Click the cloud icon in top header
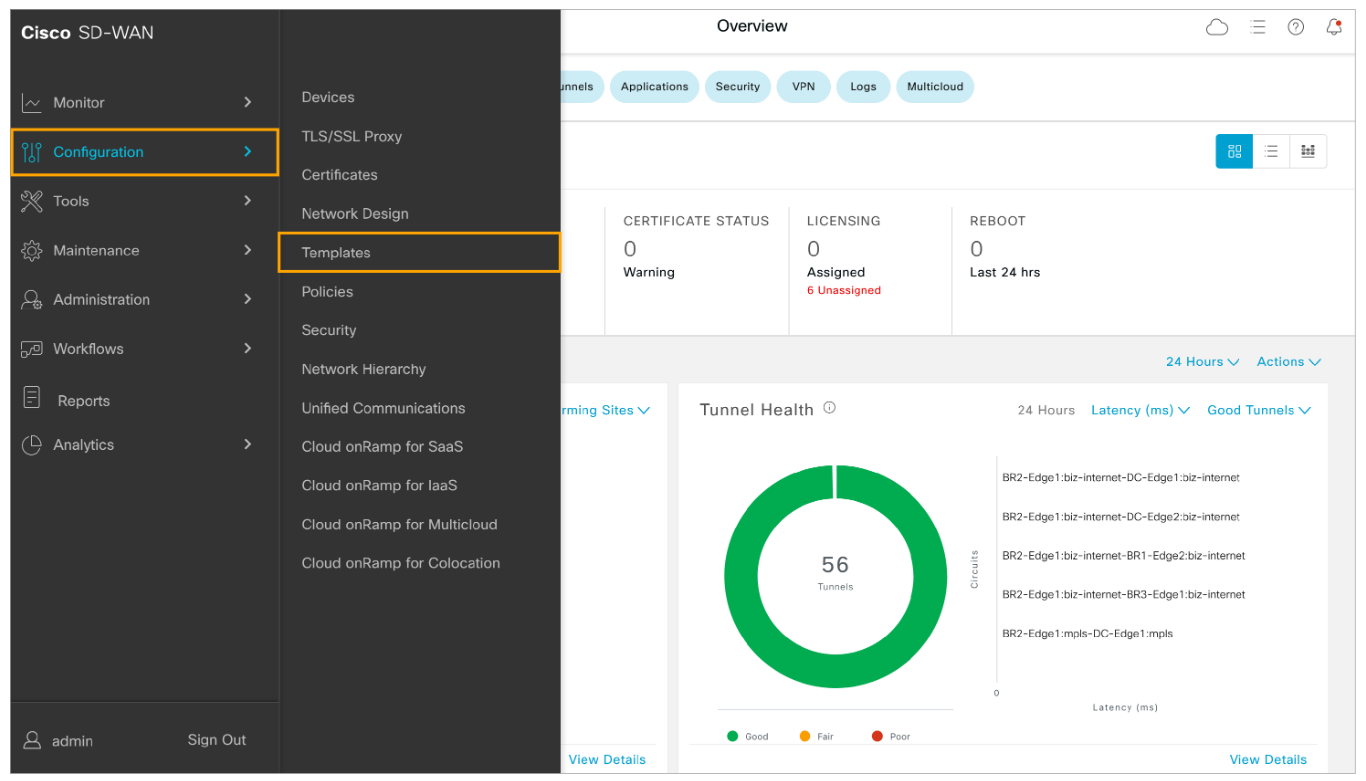 (x=1217, y=28)
